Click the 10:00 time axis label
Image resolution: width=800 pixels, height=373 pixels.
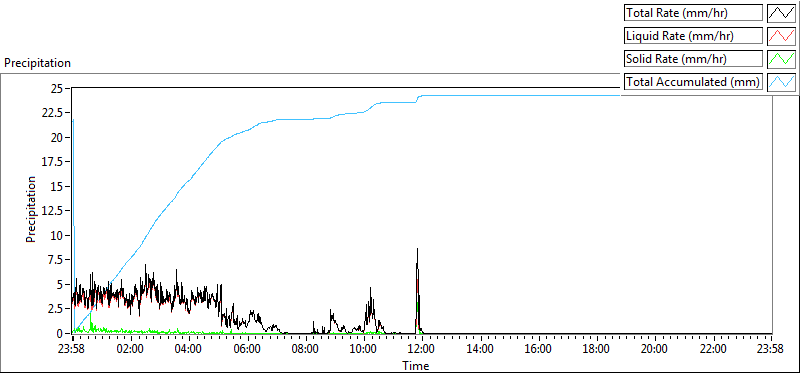[x=364, y=350]
